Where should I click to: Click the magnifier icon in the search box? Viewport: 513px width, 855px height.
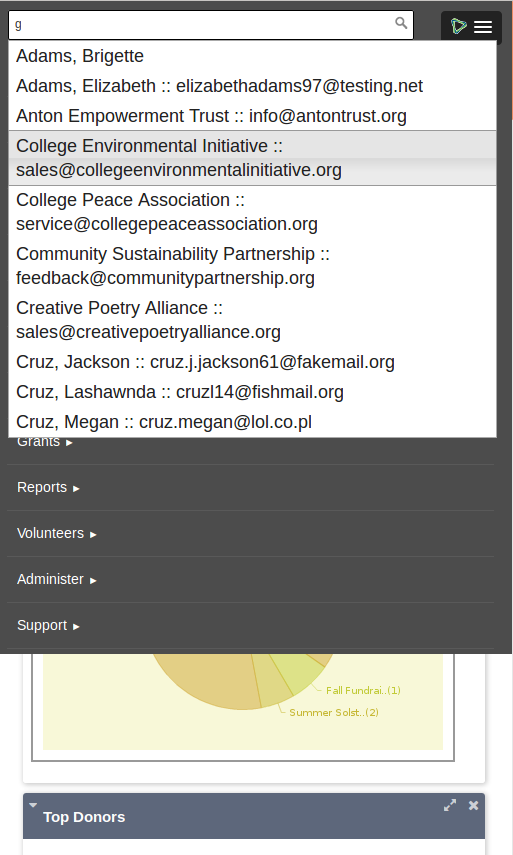pos(401,23)
